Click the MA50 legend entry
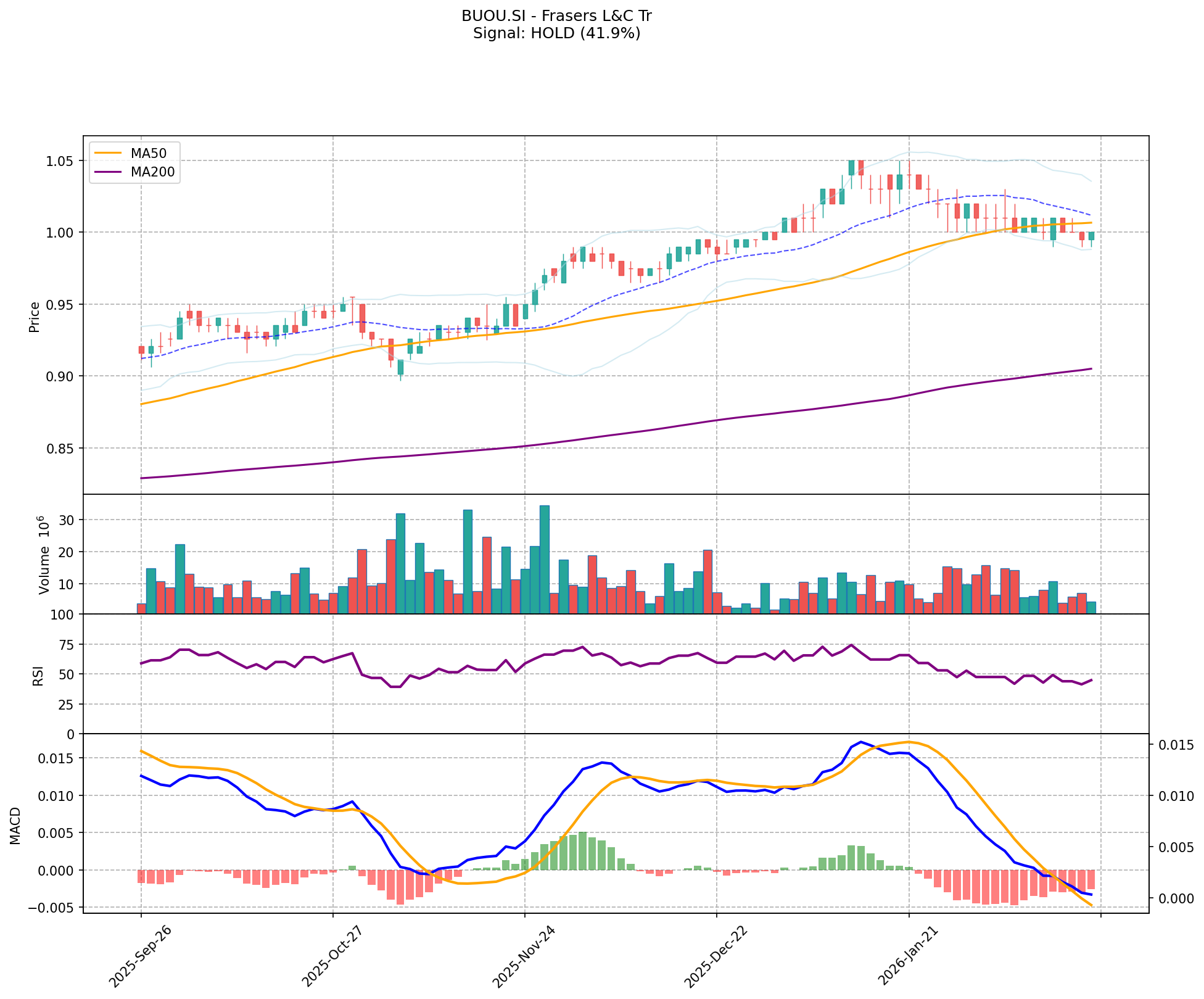Screen dimensions: 1204x999 pyautogui.click(x=148, y=153)
